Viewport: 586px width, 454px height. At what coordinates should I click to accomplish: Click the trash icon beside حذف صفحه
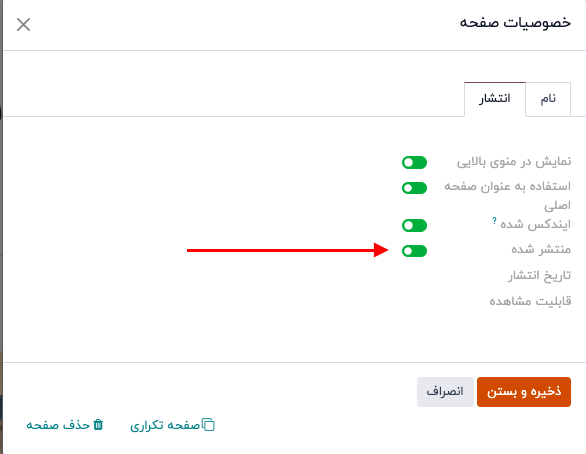coord(98,424)
